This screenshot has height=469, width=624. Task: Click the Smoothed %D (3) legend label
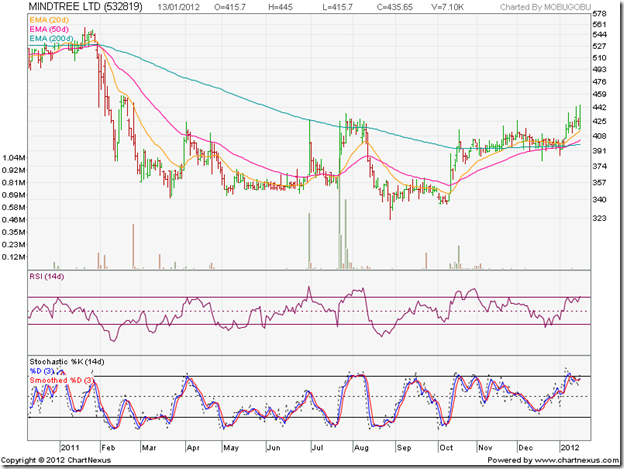point(61,380)
